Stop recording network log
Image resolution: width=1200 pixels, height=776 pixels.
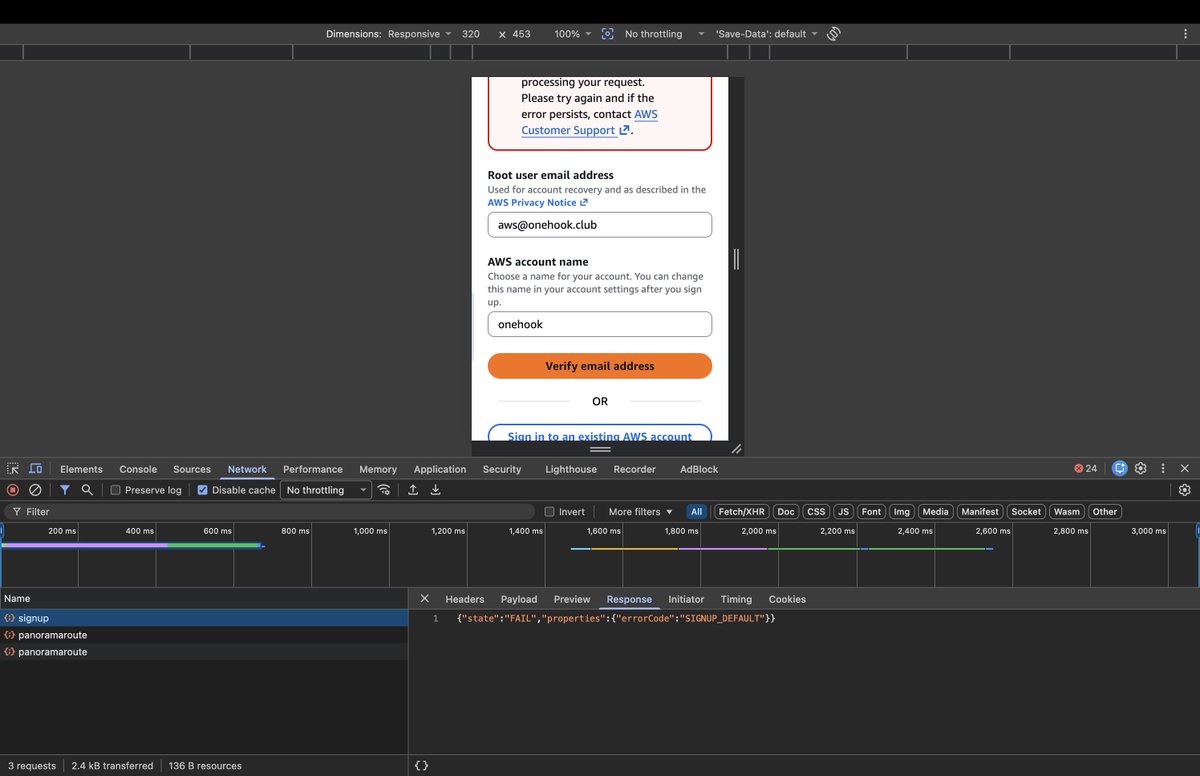[13, 490]
